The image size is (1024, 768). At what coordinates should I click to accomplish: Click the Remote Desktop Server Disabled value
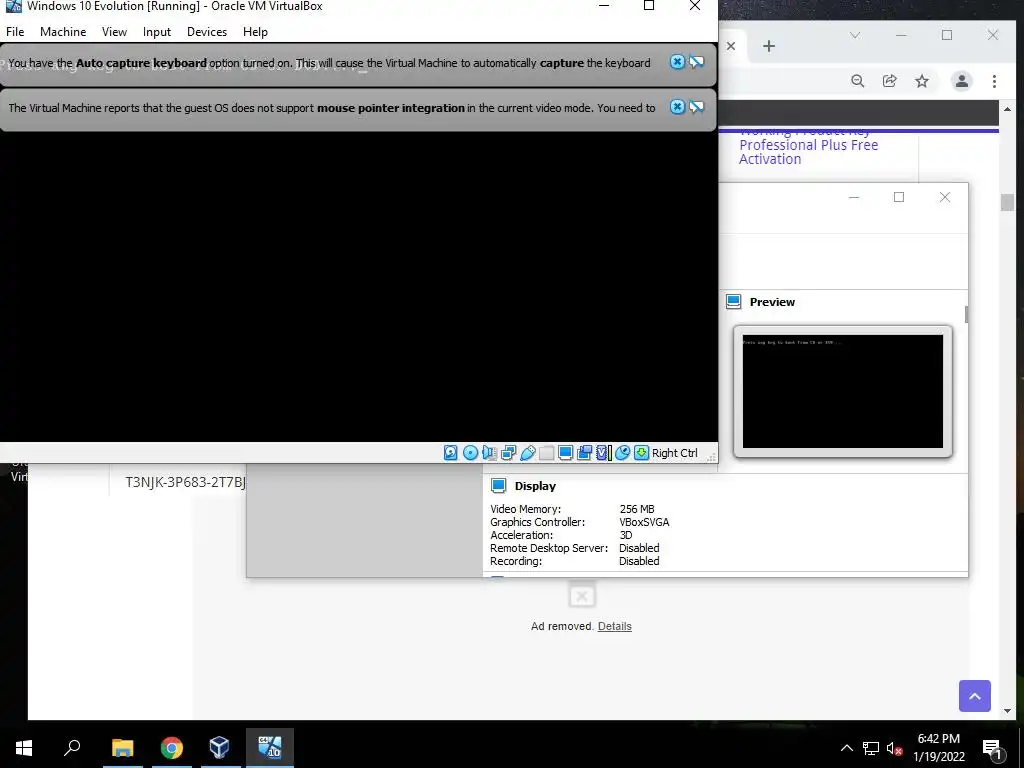tap(639, 548)
